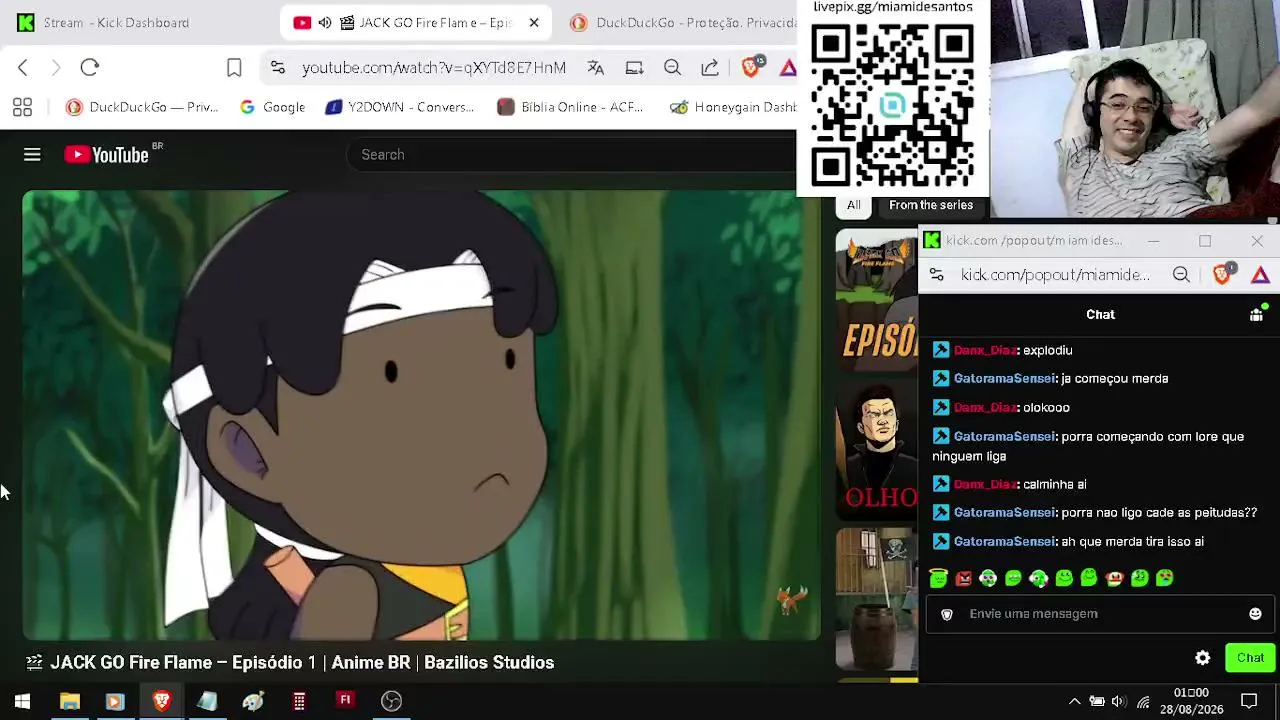The image size is (1280, 720).
Task: Open the bookmarks apps grid icon
Action: (x=22, y=107)
